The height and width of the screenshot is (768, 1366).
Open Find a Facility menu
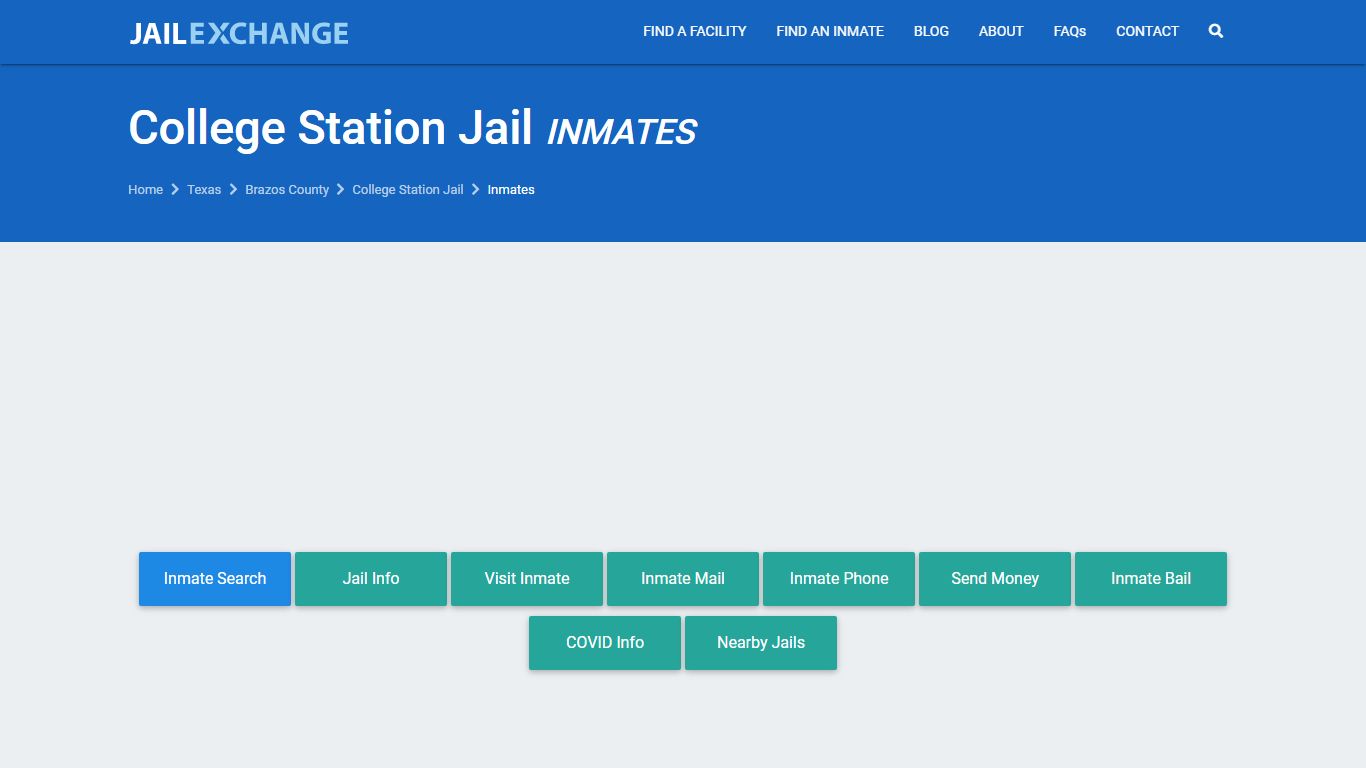tap(695, 31)
